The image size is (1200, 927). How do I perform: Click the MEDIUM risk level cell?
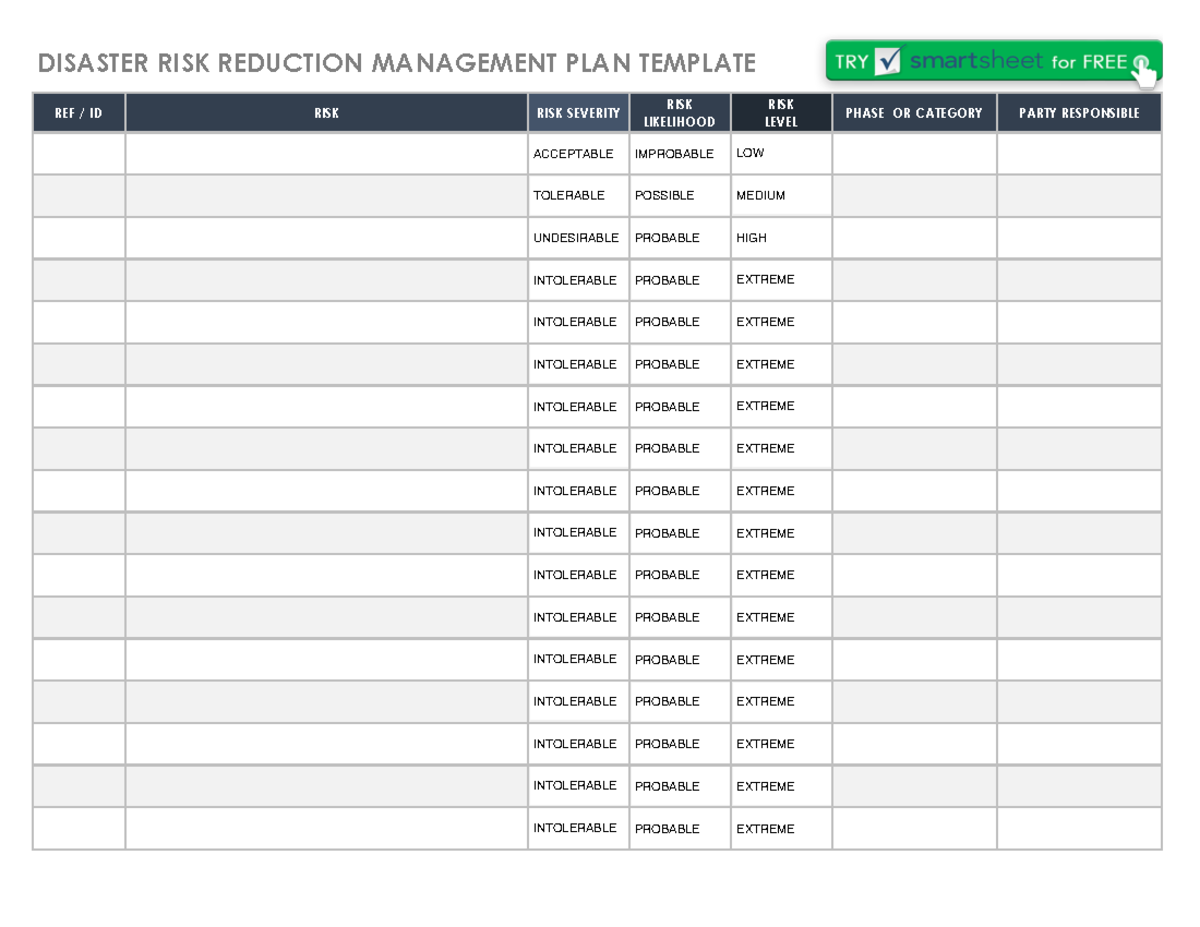[781, 196]
